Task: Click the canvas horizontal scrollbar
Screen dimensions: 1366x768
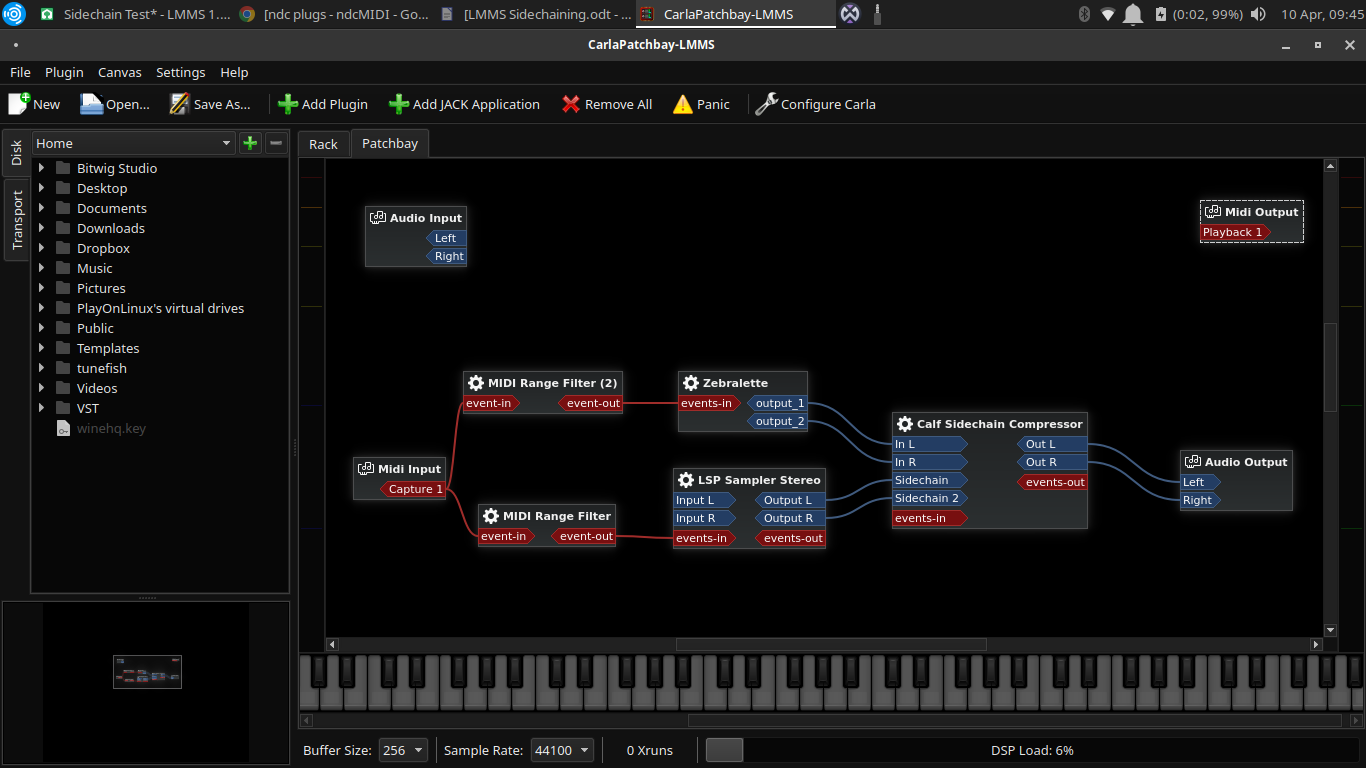Action: tap(830, 645)
